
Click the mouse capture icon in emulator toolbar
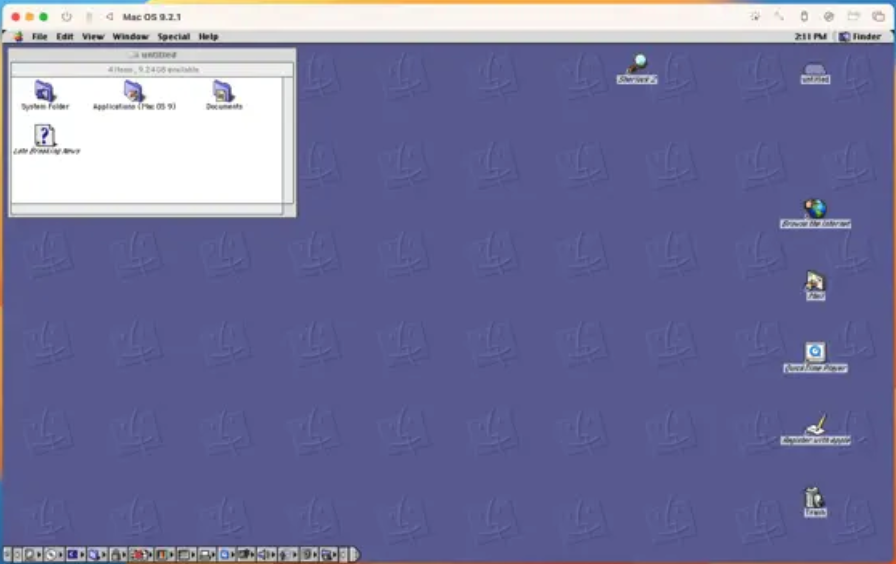[x=804, y=17]
